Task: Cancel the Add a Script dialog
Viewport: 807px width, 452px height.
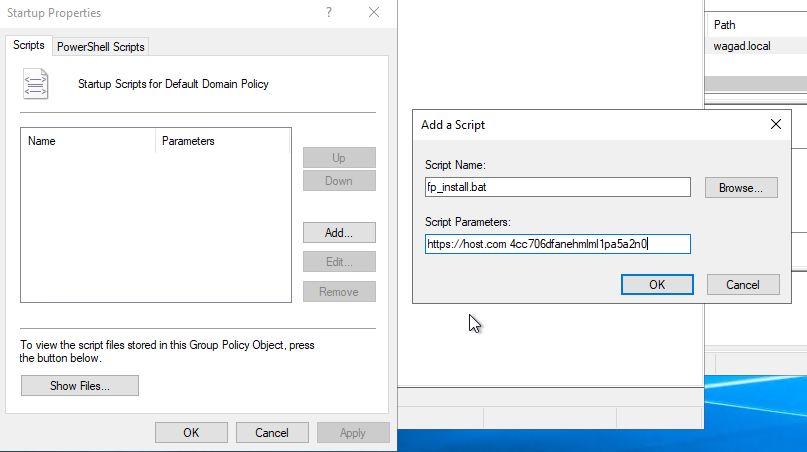Action: point(743,285)
